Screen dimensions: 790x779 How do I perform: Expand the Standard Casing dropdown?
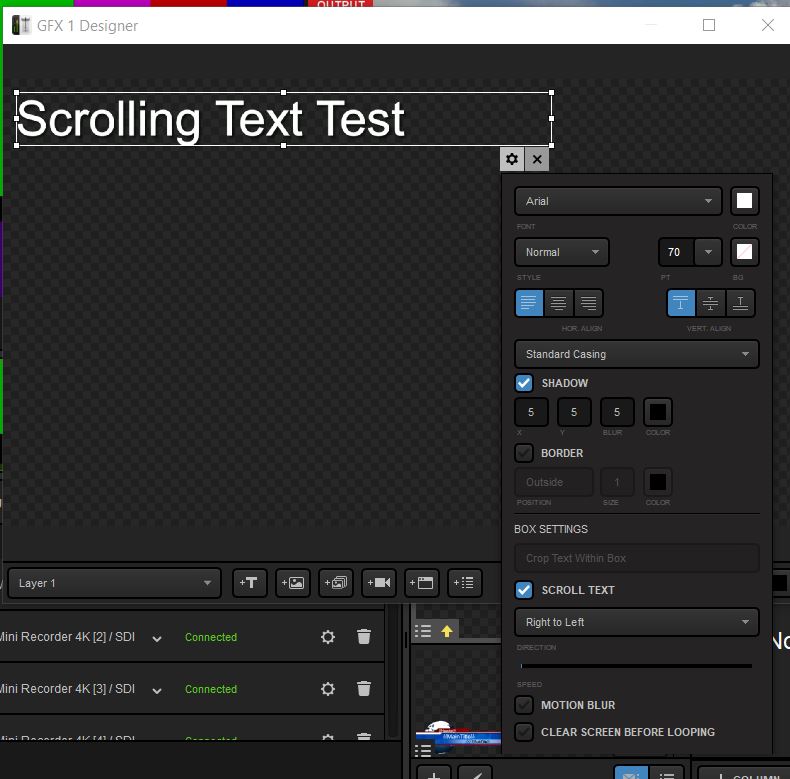[x=636, y=354]
